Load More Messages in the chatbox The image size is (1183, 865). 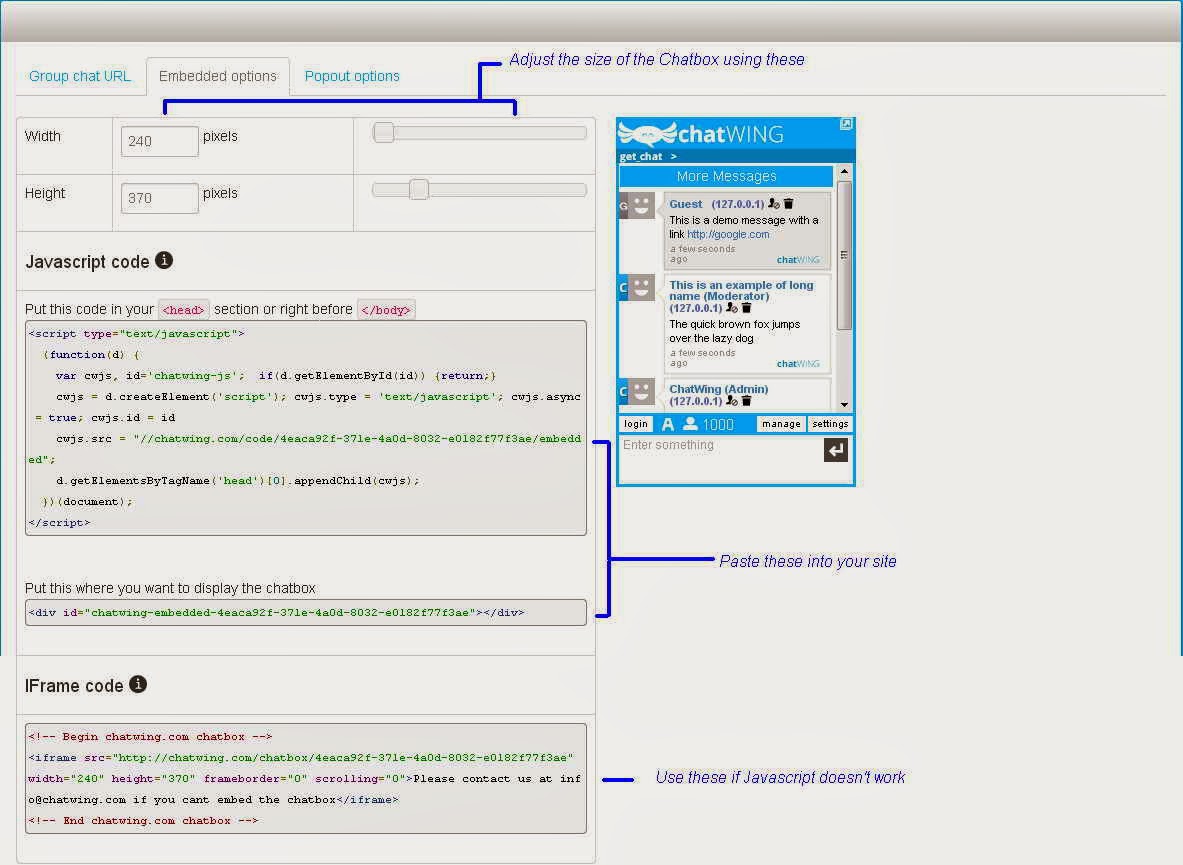coord(726,176)
